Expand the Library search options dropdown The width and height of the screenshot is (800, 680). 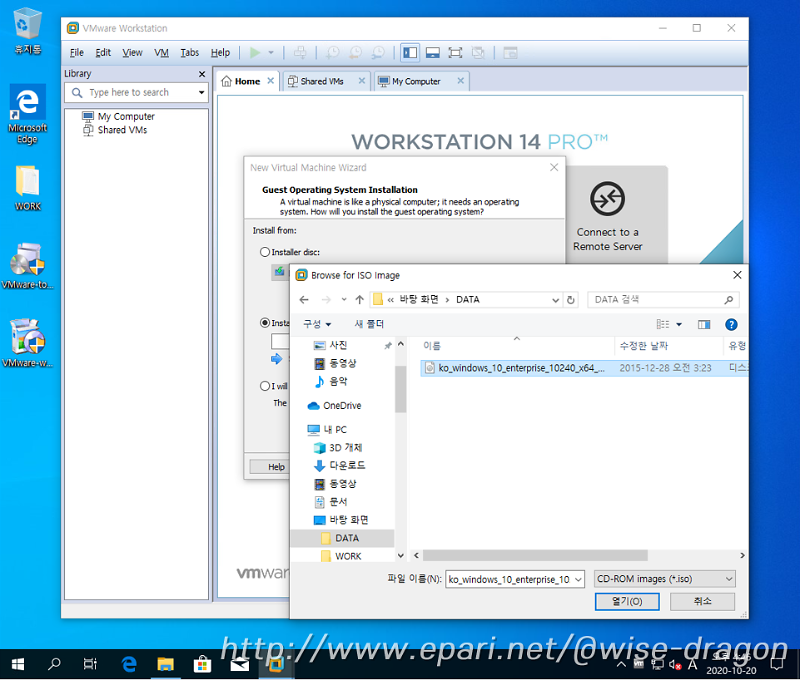point(202,92)
